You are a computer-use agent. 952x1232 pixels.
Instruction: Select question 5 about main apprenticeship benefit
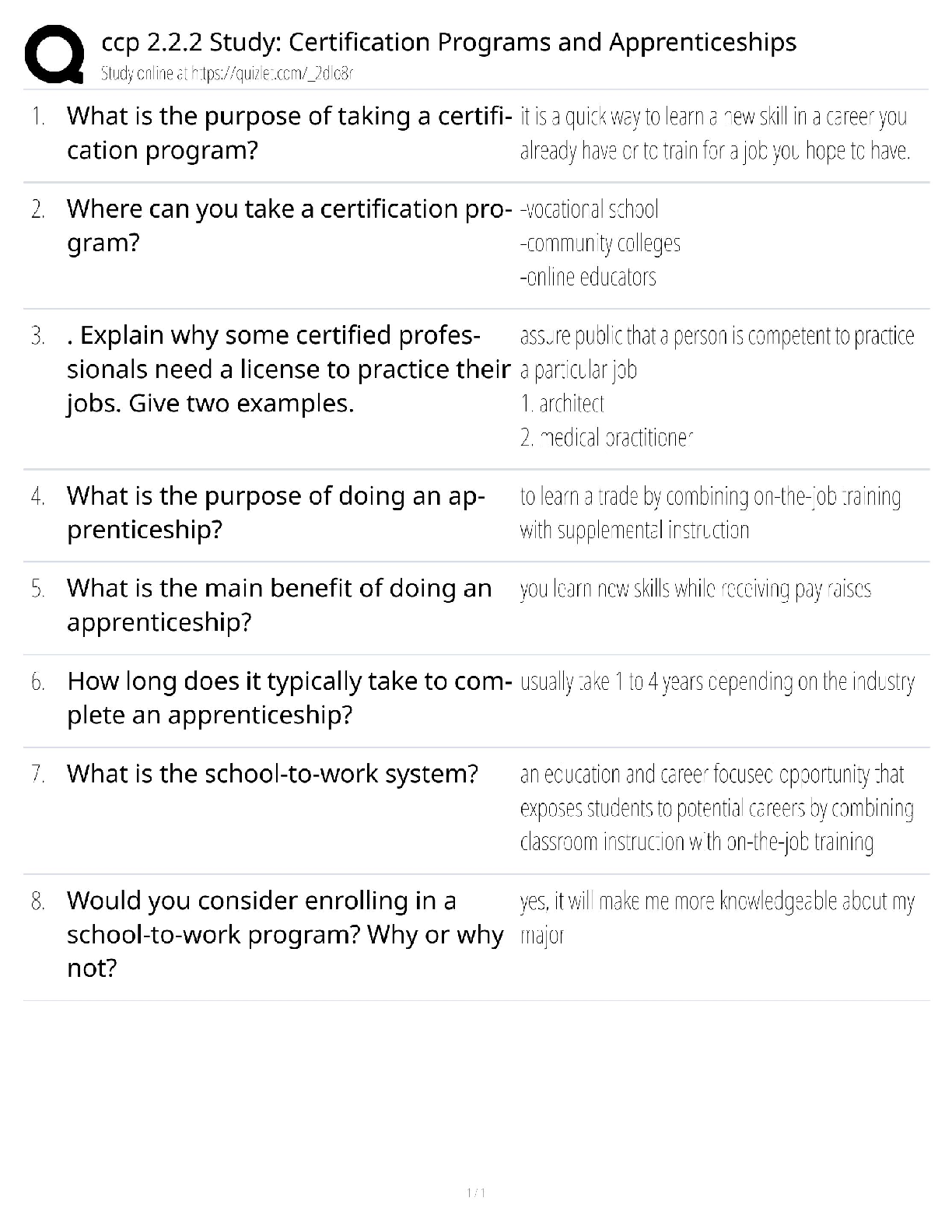point(279,605)
